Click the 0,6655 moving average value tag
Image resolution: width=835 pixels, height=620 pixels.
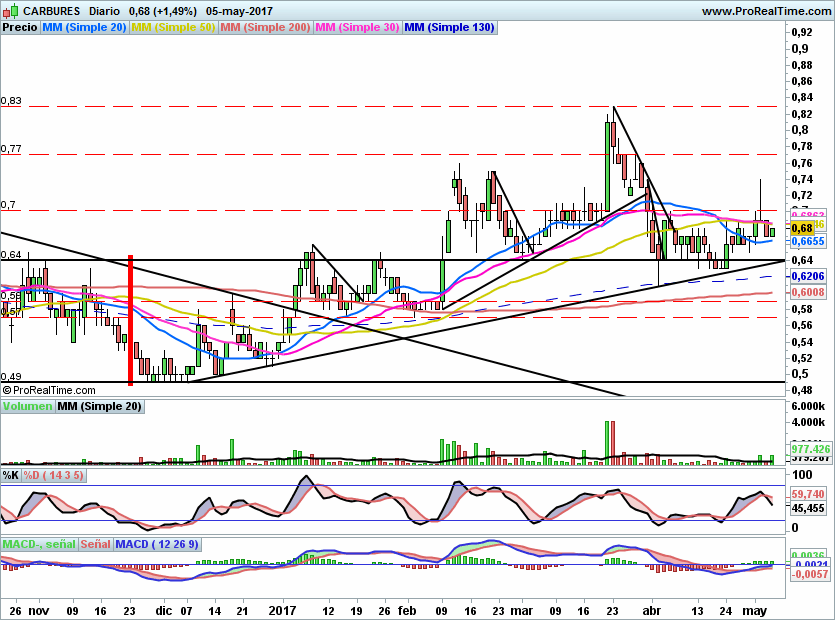coord(808,241)
